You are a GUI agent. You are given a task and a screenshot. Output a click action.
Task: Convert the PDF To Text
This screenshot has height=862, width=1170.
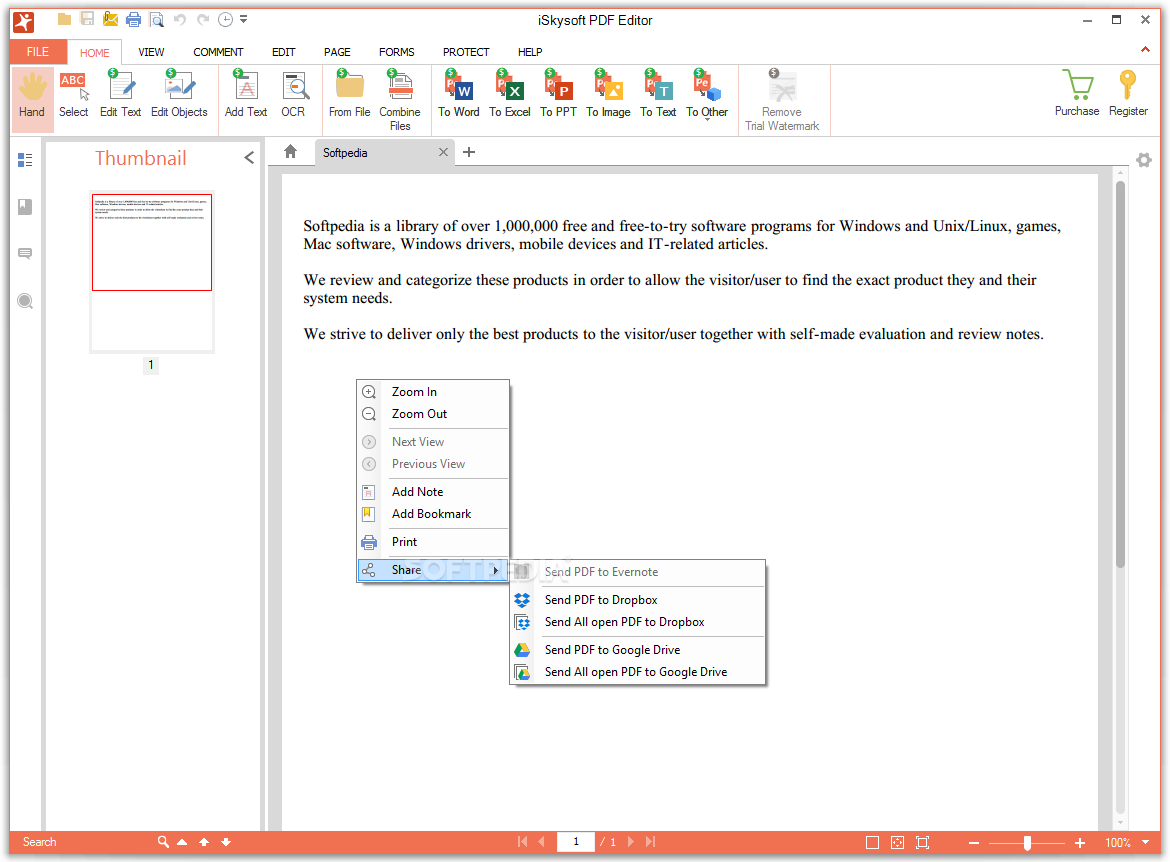[x=658, y=95]
